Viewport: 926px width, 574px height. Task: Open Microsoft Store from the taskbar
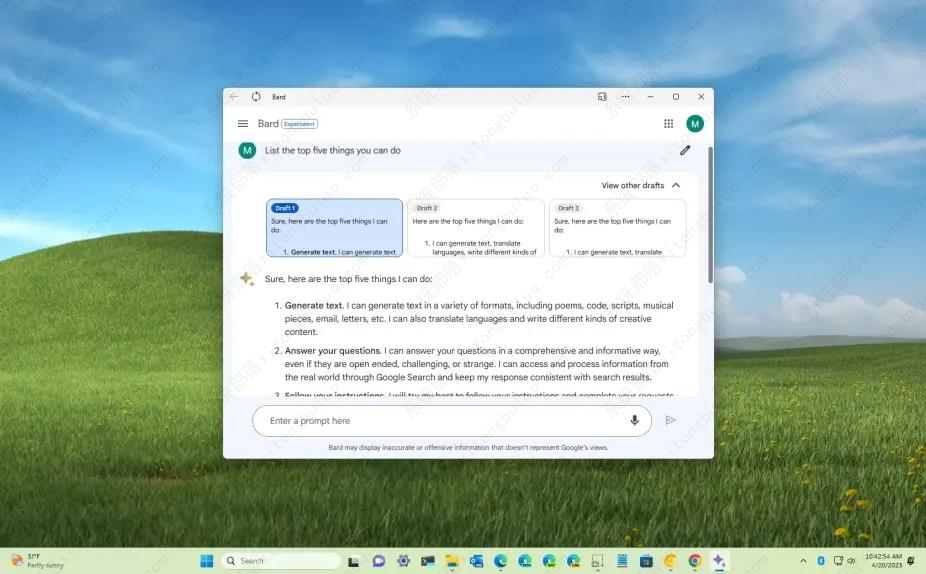[646, 561]
